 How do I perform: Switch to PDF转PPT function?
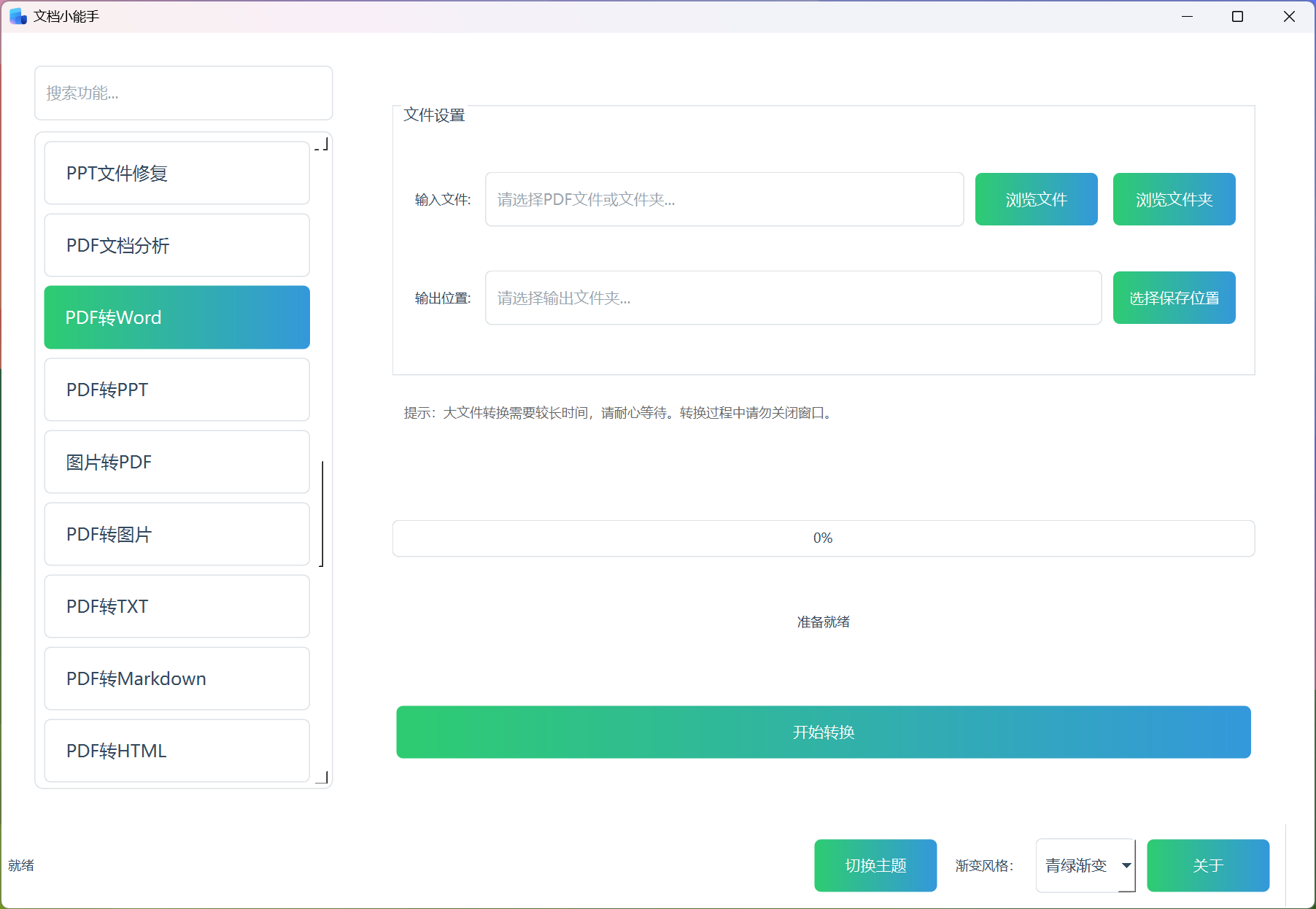[177, 390]
